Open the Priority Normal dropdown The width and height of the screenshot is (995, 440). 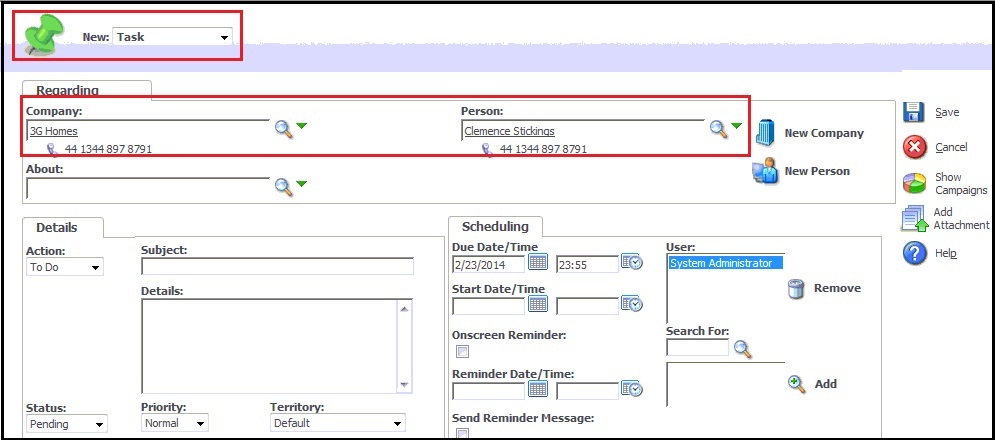point(175,423)
